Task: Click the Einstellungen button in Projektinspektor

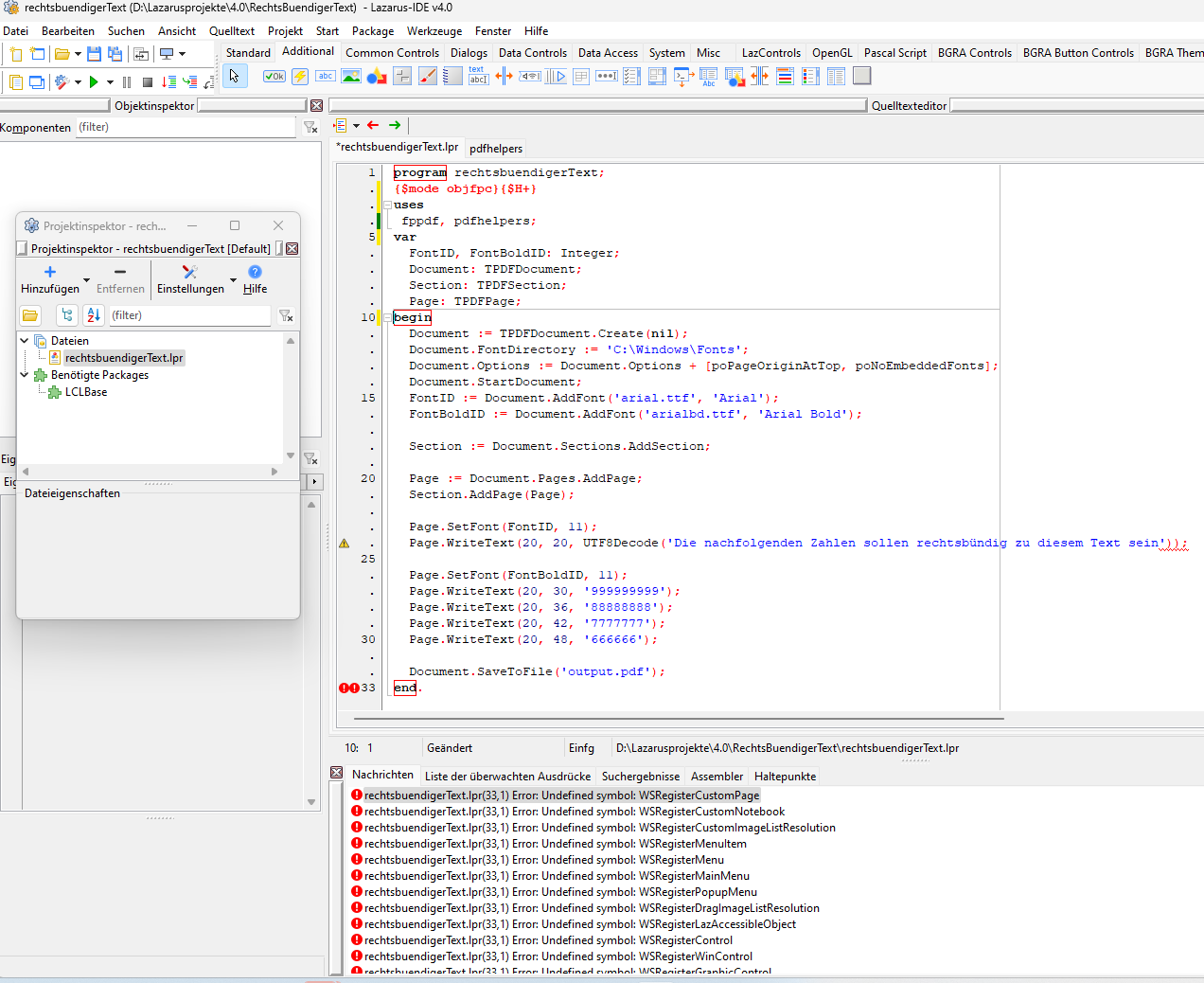Action: point(190,279)
